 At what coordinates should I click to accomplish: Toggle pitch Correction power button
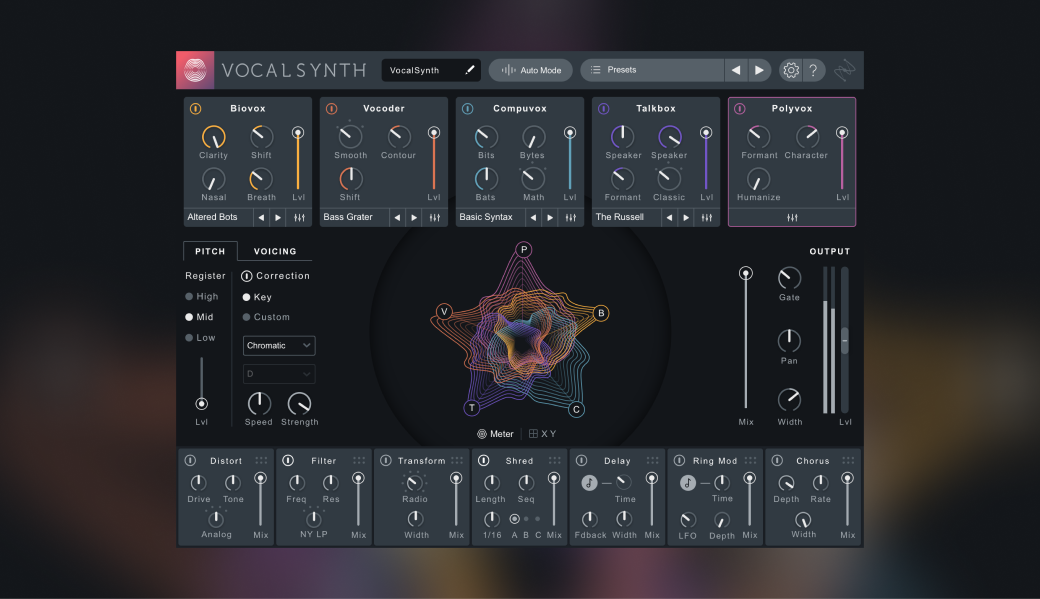[246, 276]
